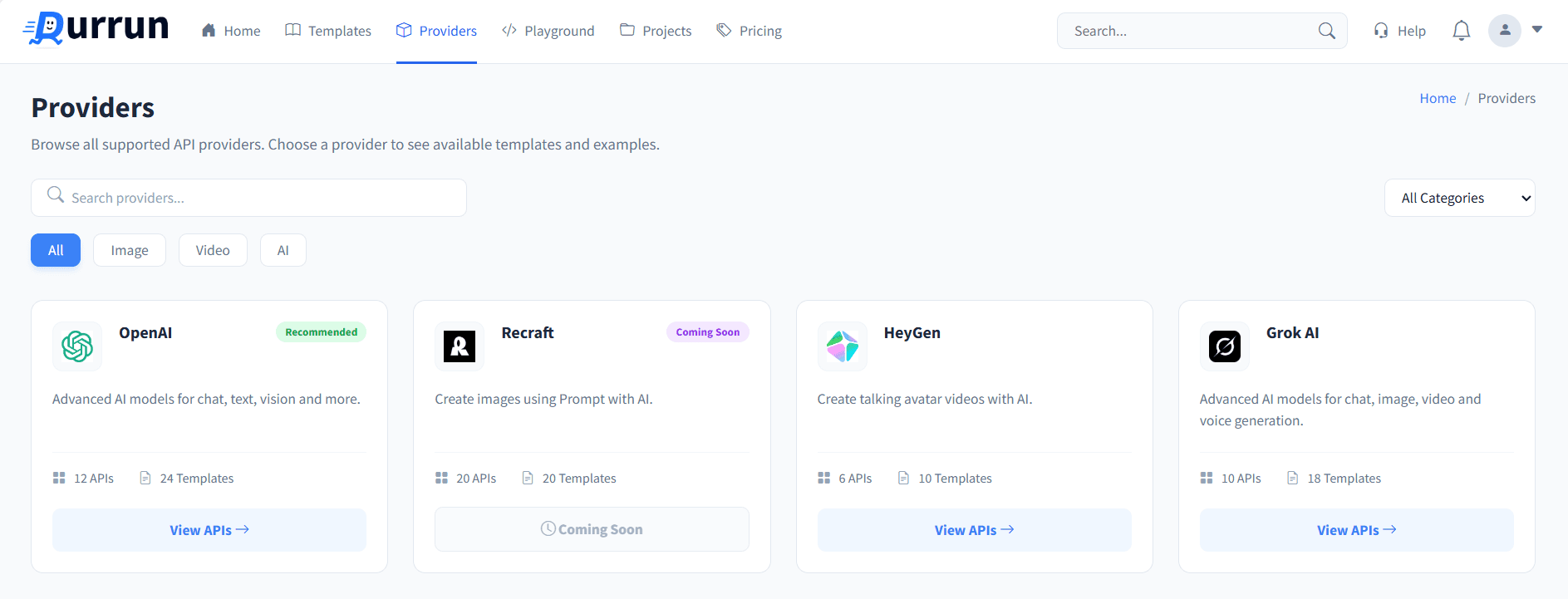Click the Coming Soon badge on Recraft
The height and width of the screenshot is (599, 1568).
(x=708, y=332)
